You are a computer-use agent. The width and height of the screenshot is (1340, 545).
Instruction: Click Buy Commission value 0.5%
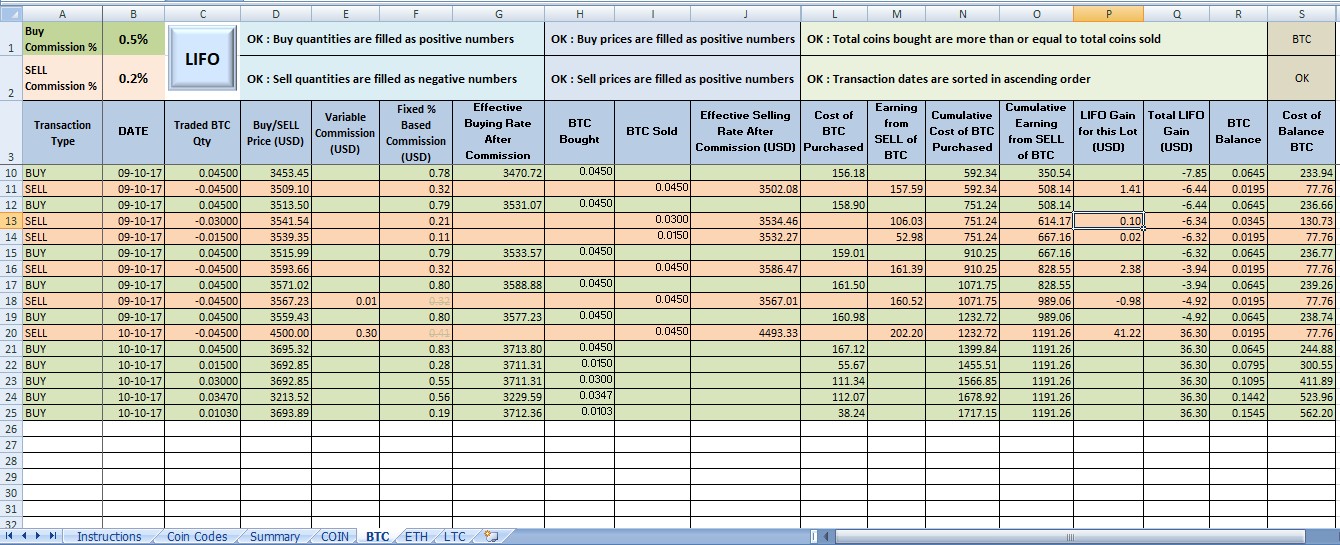(133, 40)
